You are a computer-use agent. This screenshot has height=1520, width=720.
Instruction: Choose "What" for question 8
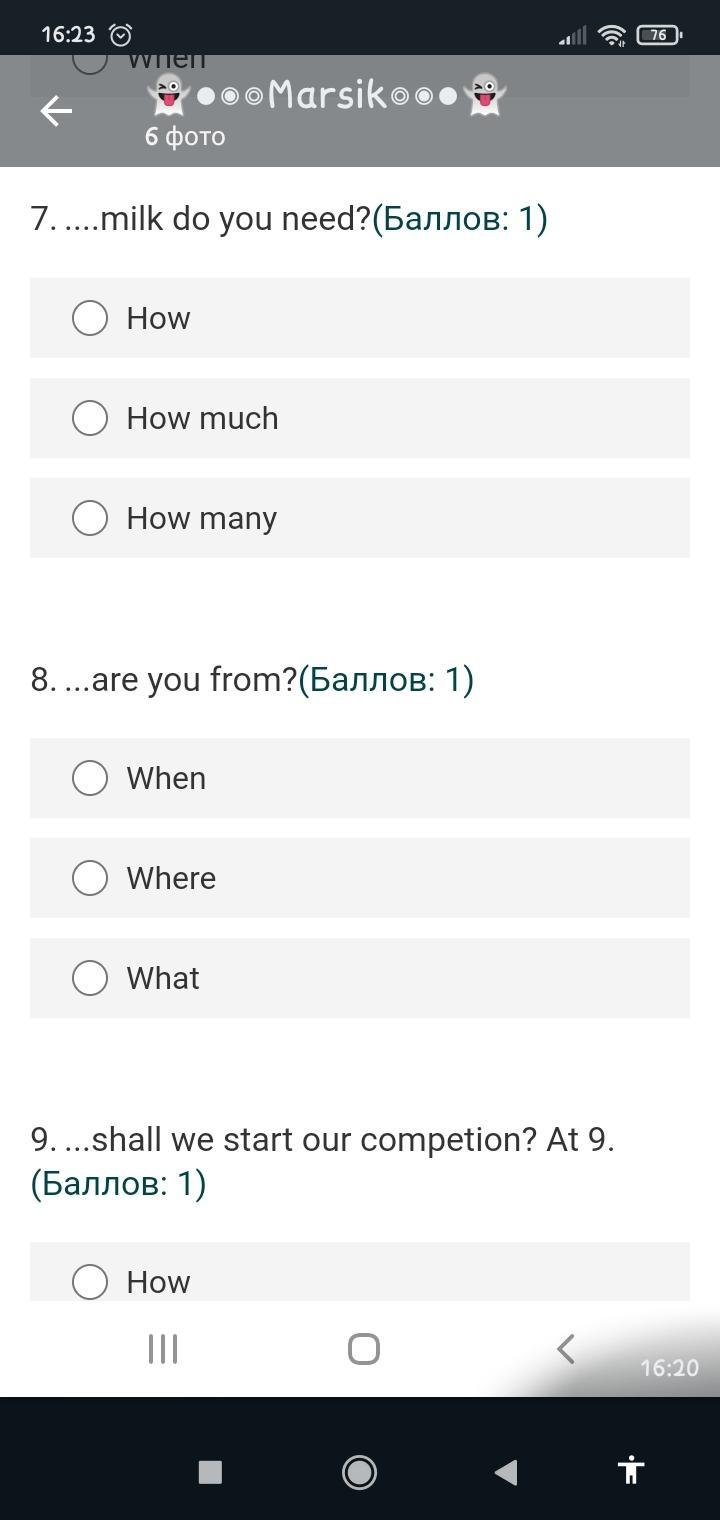90,978
